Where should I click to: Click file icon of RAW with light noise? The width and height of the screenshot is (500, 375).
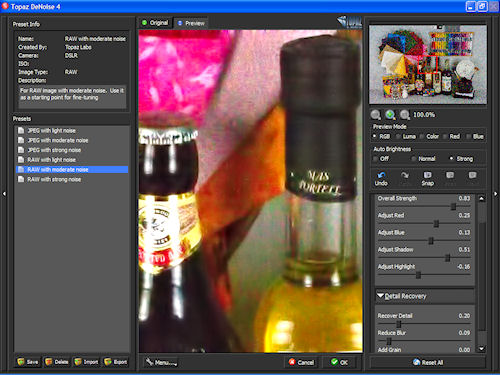click(x=21, y=160)
